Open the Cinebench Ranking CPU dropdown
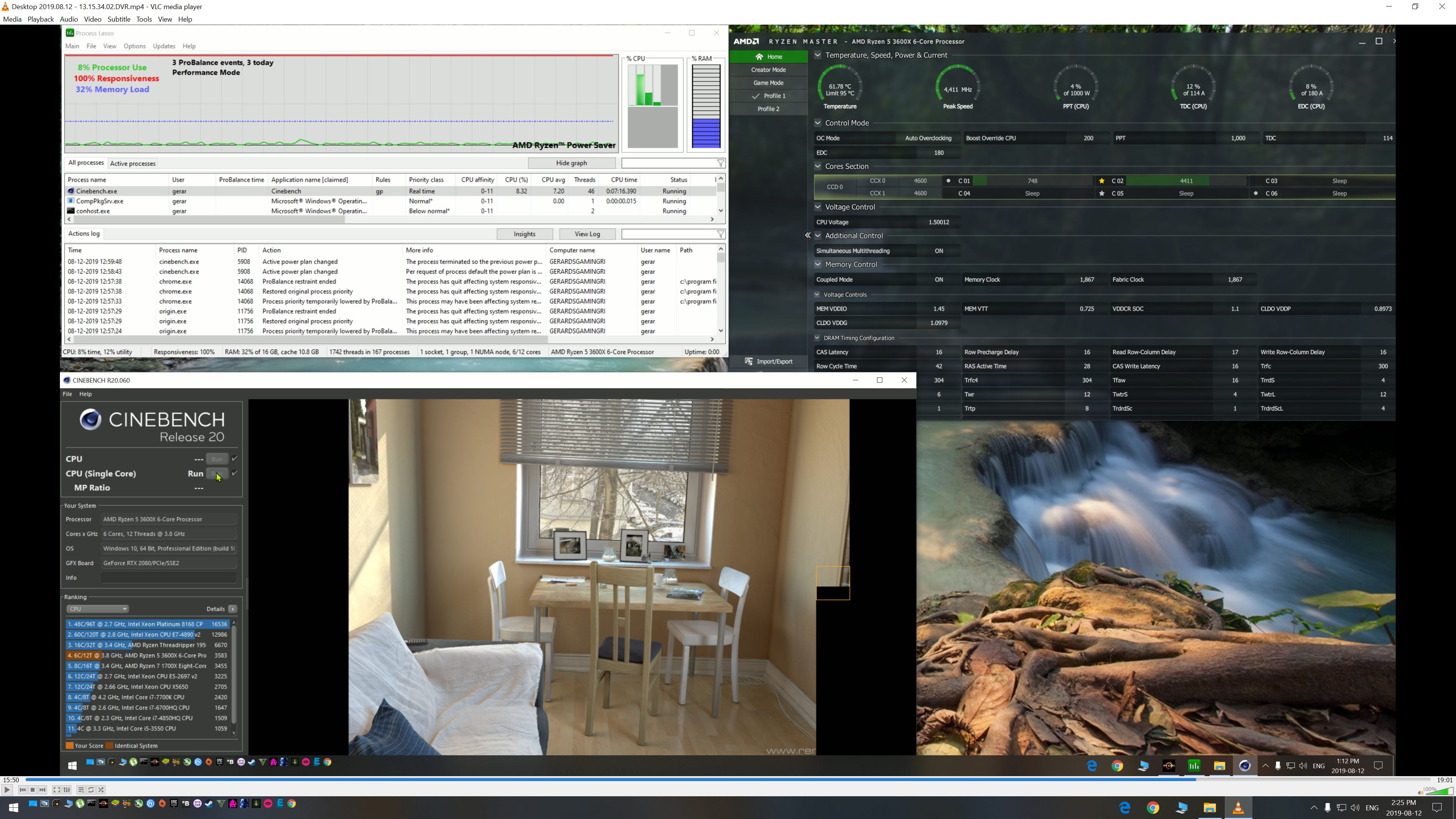 point(97,609)
